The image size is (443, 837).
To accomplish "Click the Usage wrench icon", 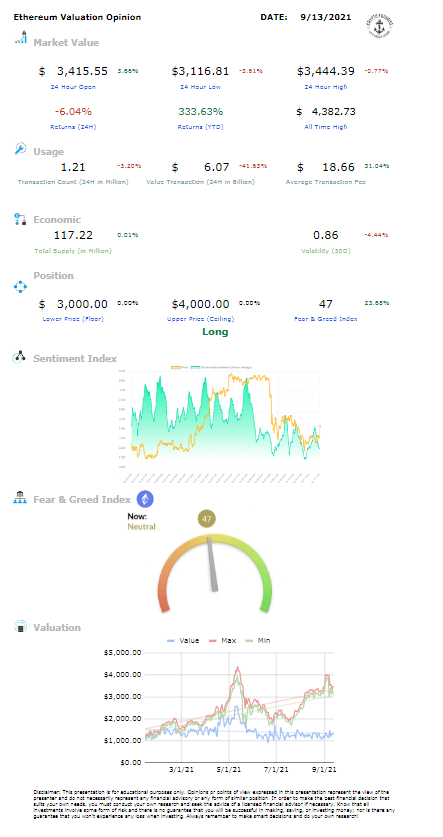I will point(20,149).
